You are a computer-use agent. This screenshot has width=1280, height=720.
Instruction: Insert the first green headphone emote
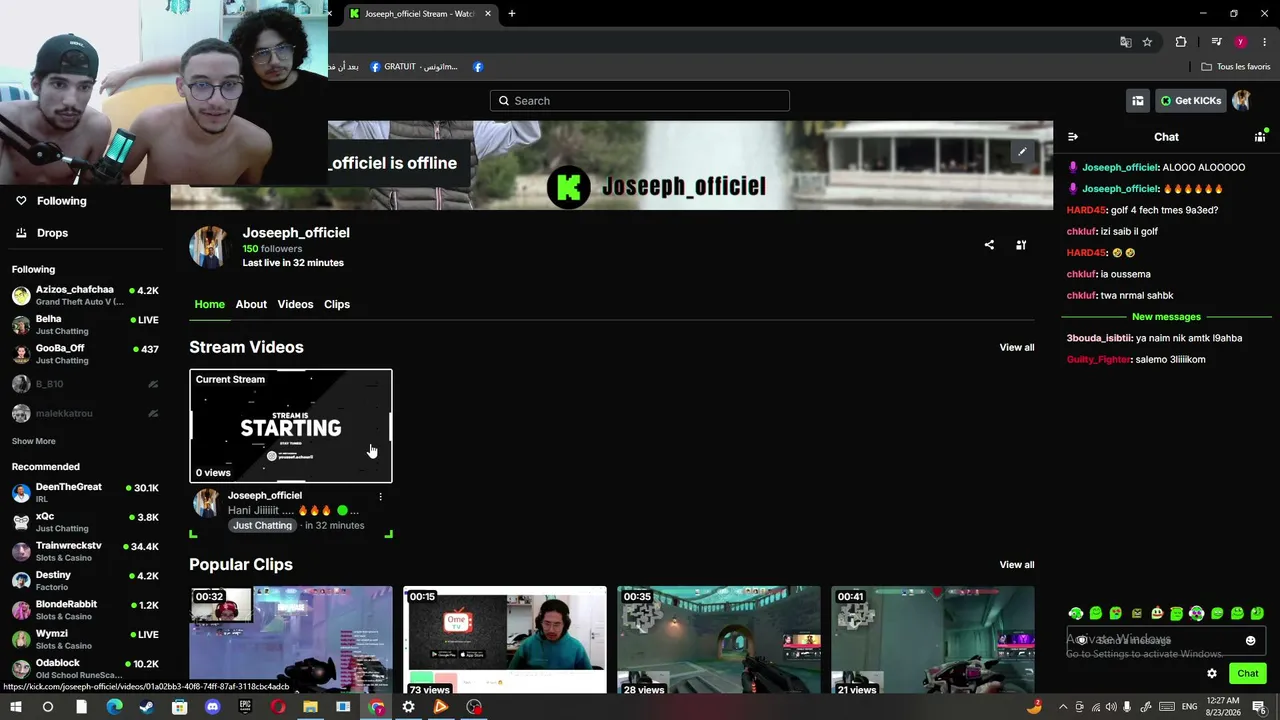(x=1076, y=613)
